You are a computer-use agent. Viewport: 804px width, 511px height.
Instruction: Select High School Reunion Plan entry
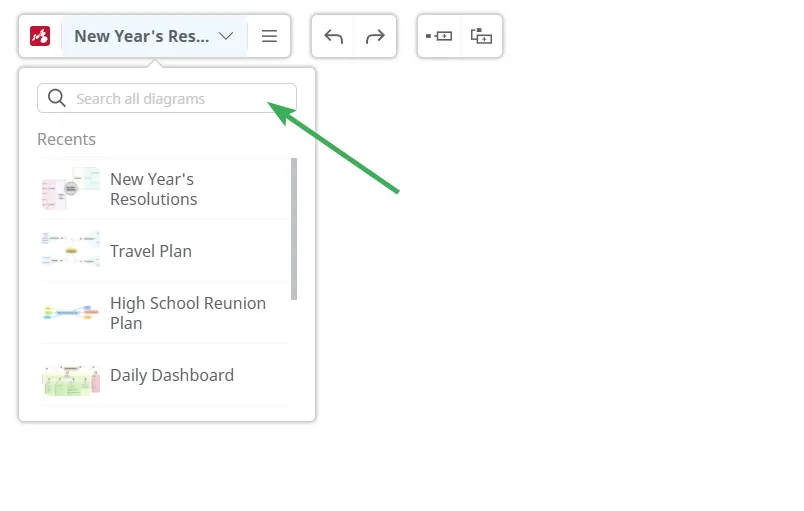(187, 313)
